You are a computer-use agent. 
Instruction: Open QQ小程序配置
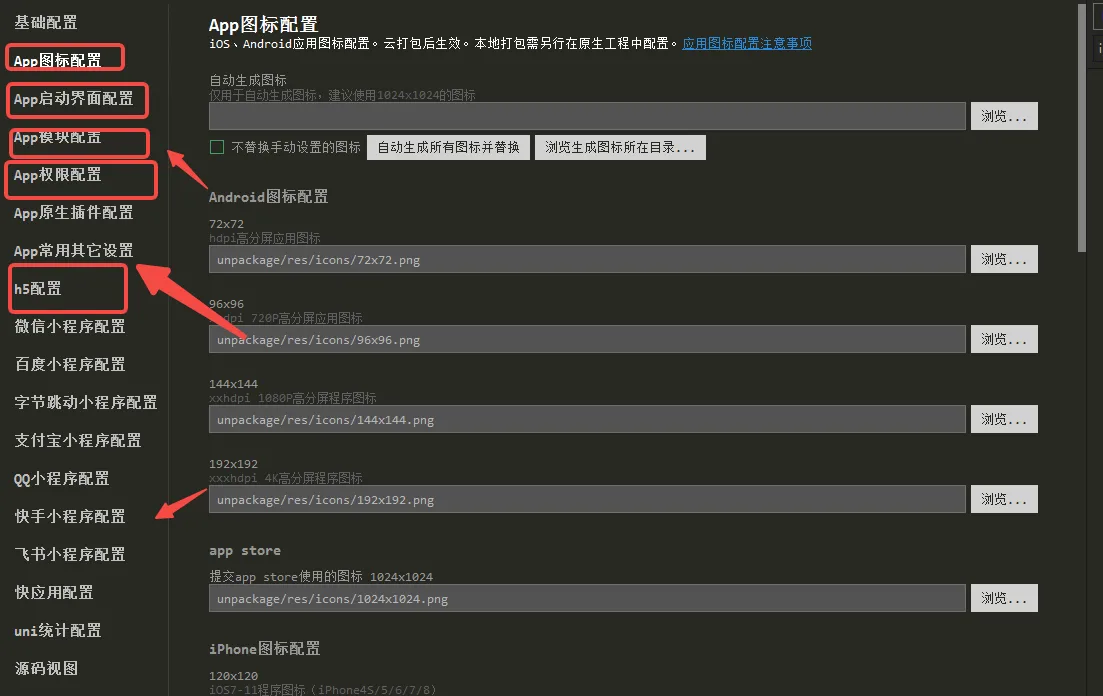(62, 479)
